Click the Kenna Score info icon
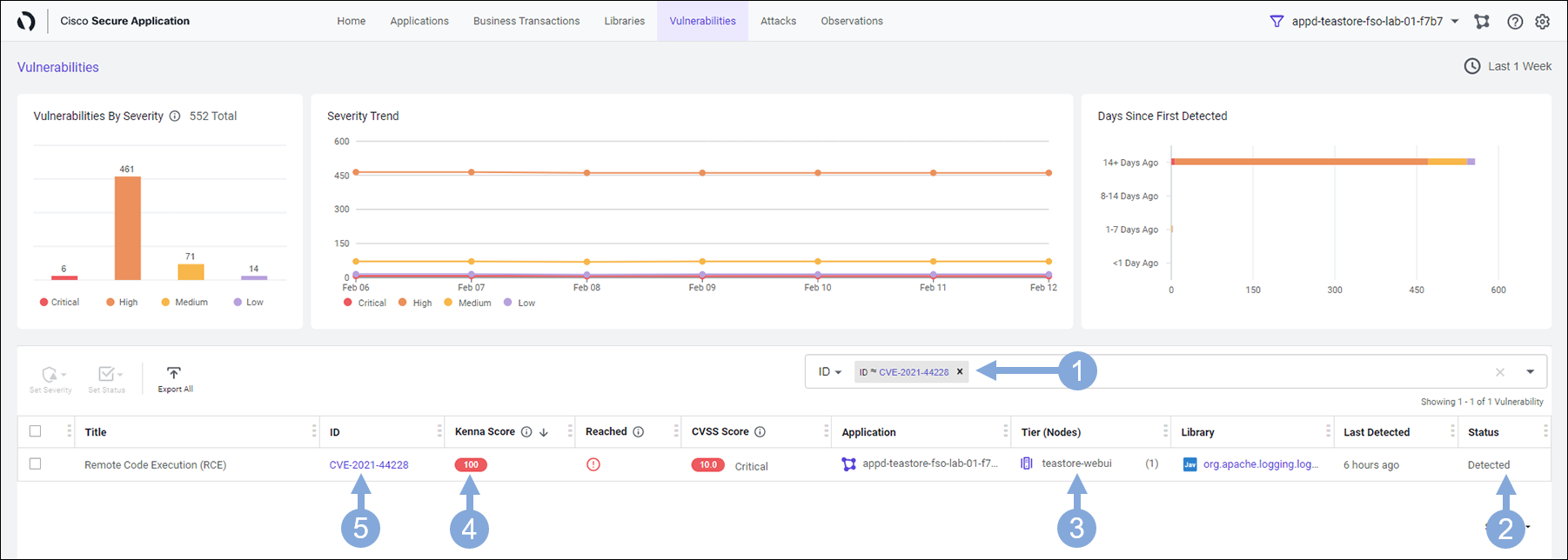This screenshot has height=560, width=1568. pyautogui.click(x=526, y=432)
